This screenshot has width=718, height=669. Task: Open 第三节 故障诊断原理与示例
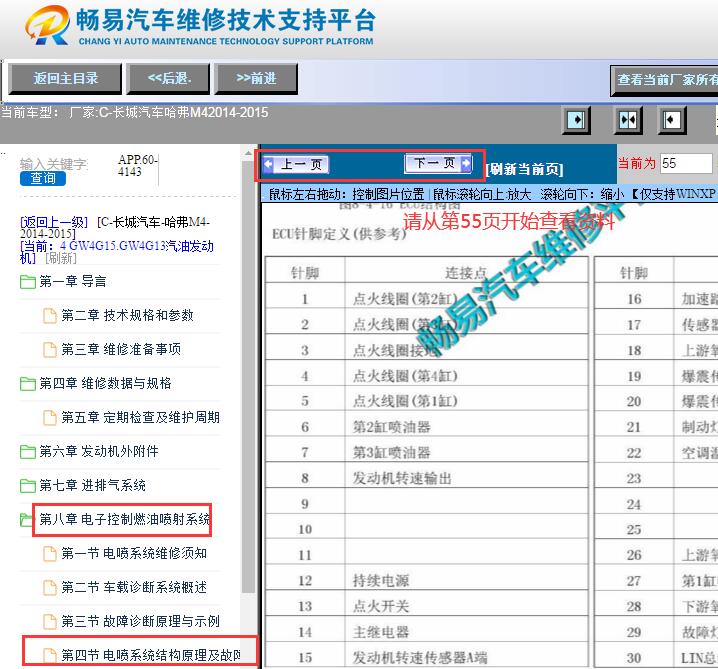coord(141,621)
